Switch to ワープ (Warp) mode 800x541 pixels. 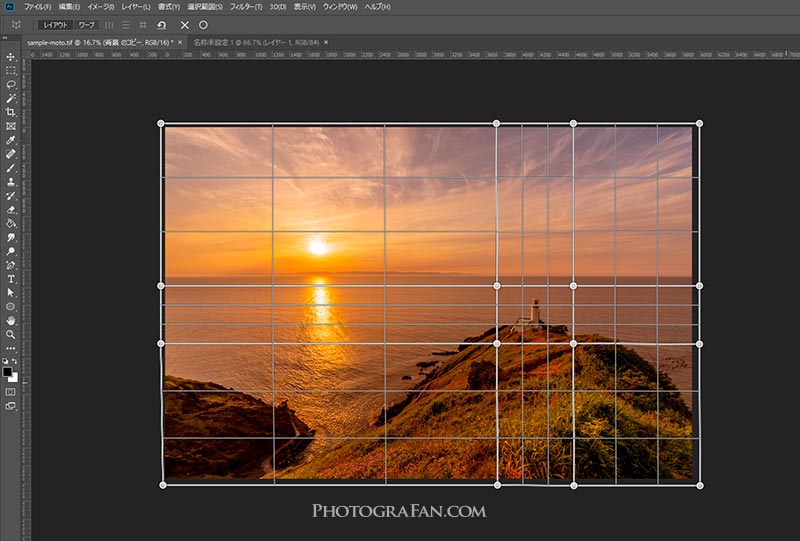coord(86,24)
